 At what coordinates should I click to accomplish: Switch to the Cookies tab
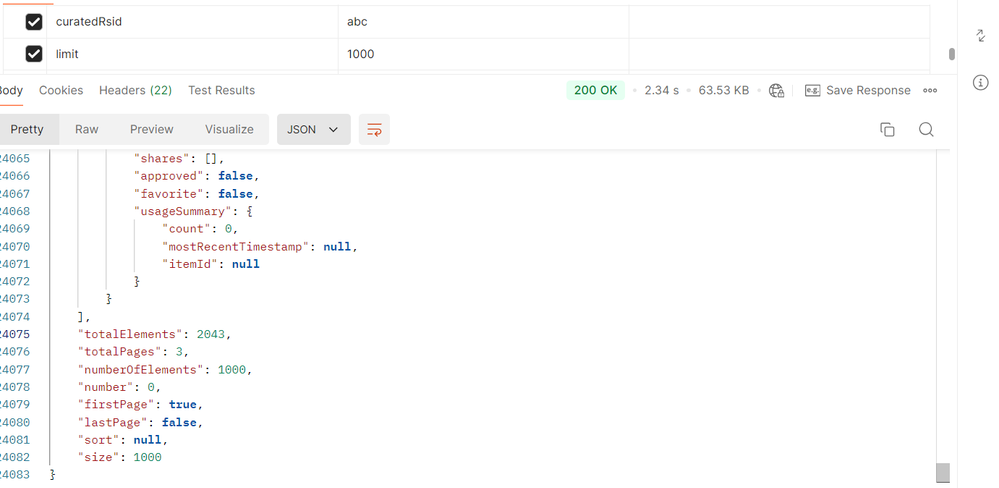tap(61, 90)
